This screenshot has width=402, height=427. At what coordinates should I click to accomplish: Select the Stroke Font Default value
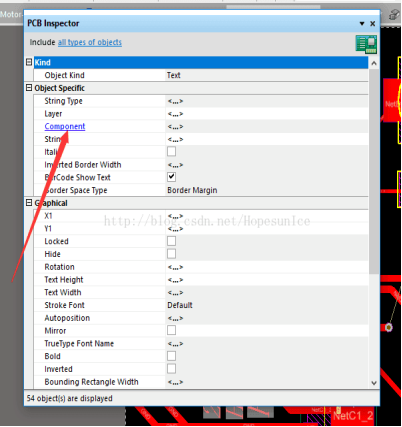coord(180,305)
